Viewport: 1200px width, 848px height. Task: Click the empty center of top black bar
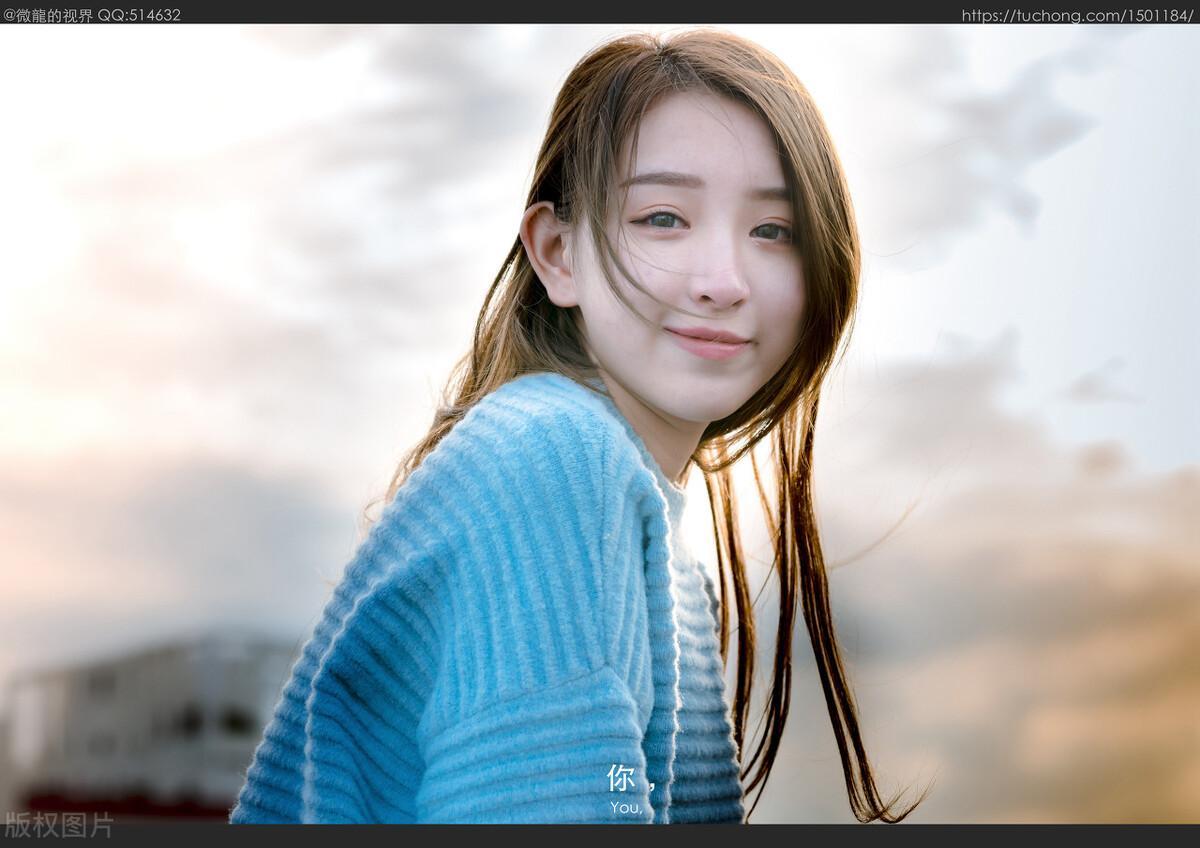pyautogui.click(x=570, y=12)
